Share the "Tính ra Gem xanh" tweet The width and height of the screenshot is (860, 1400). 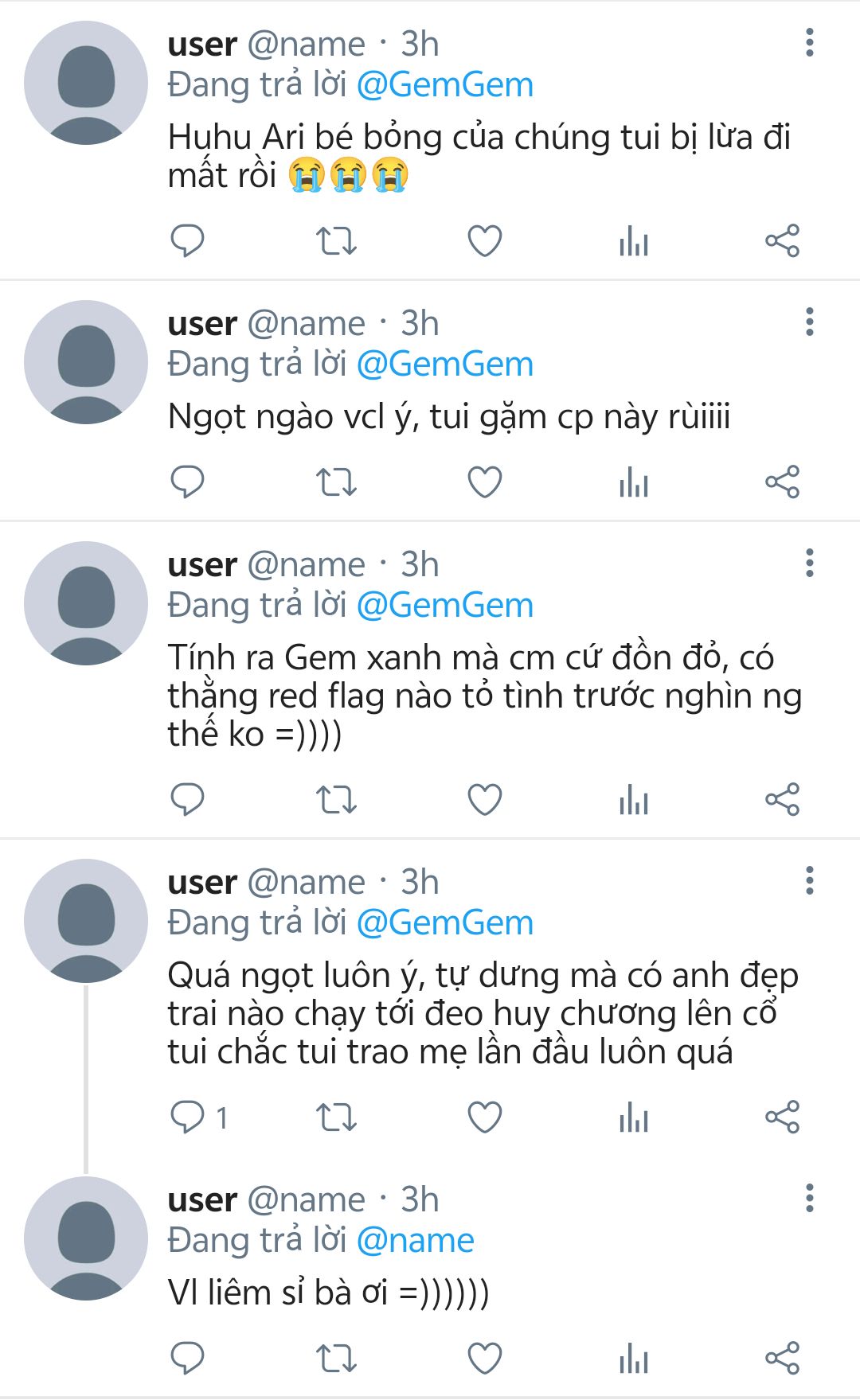[x=782, y=799]
